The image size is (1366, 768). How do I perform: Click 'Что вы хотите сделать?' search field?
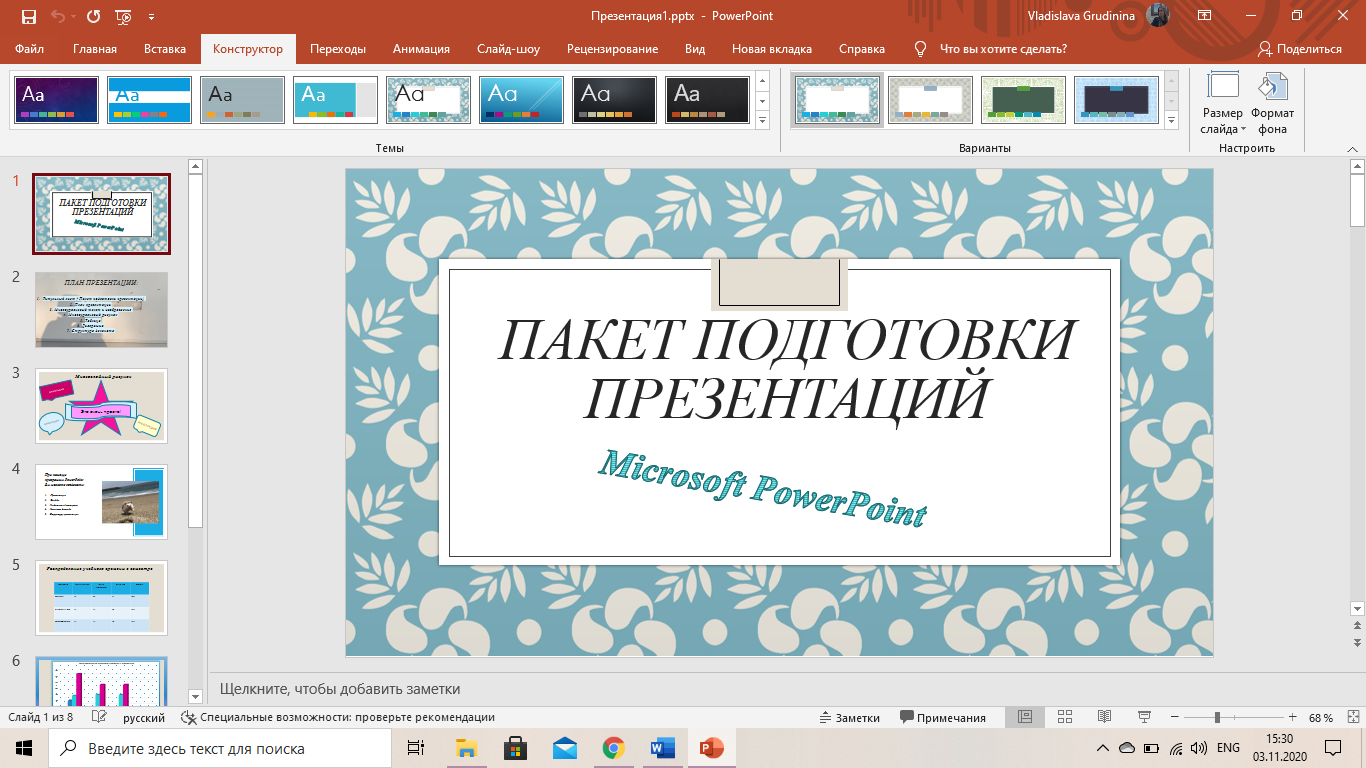pyautogui.click(x=1003, y=49)
